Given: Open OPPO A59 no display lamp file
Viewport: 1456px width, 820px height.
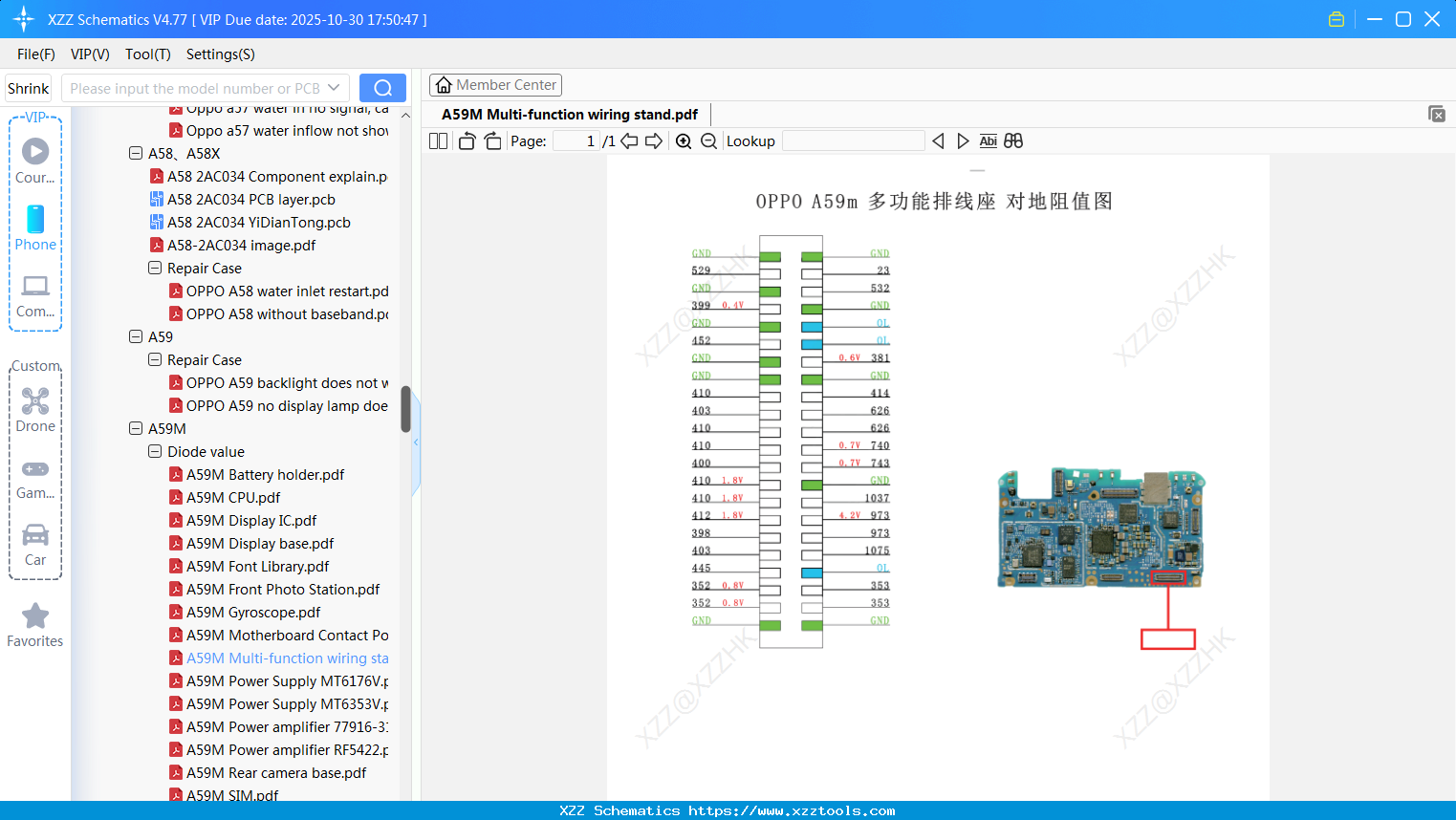Looking at the screenshot, I should [288, 405].
